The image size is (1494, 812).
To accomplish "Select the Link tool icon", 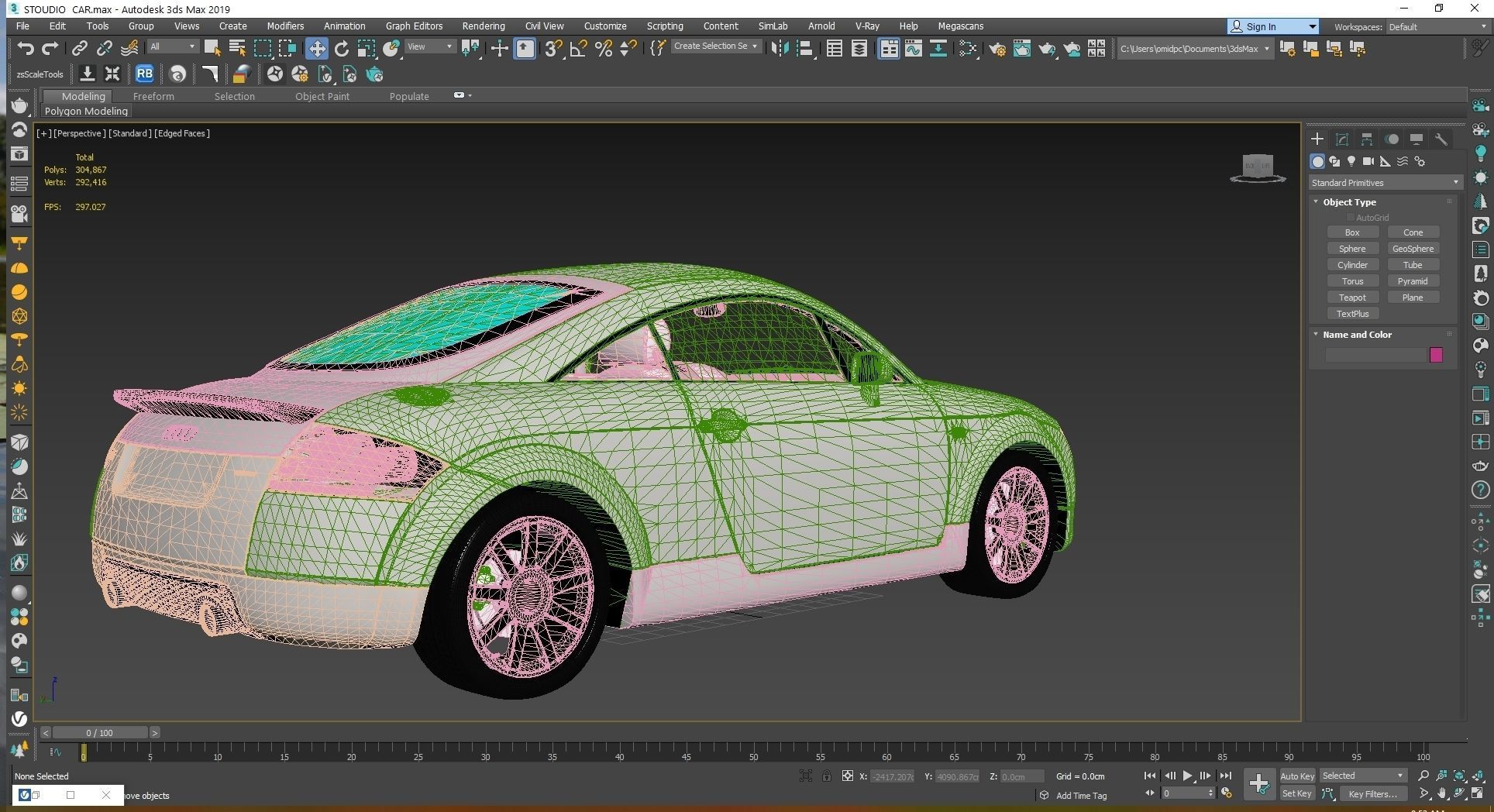I will click(79, 49).
